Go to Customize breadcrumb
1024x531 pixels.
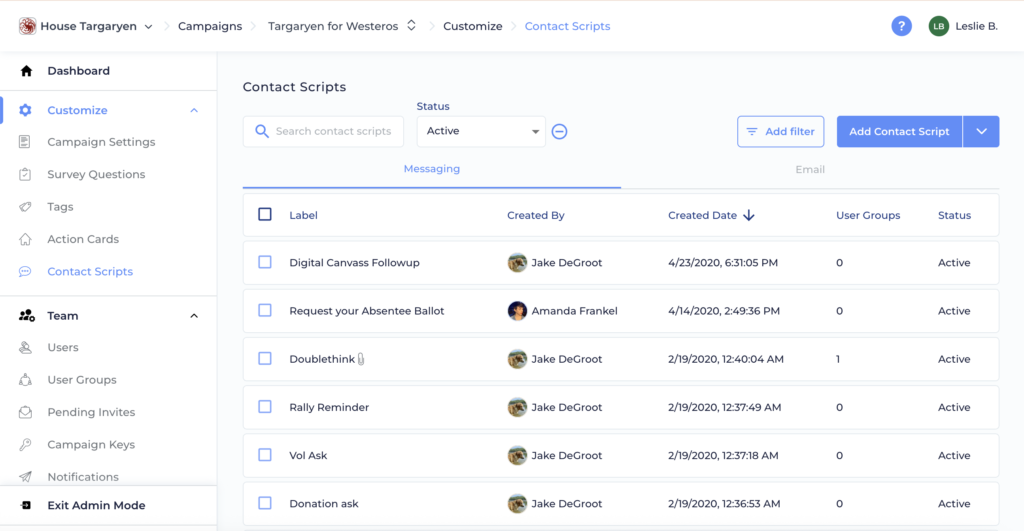473,26
